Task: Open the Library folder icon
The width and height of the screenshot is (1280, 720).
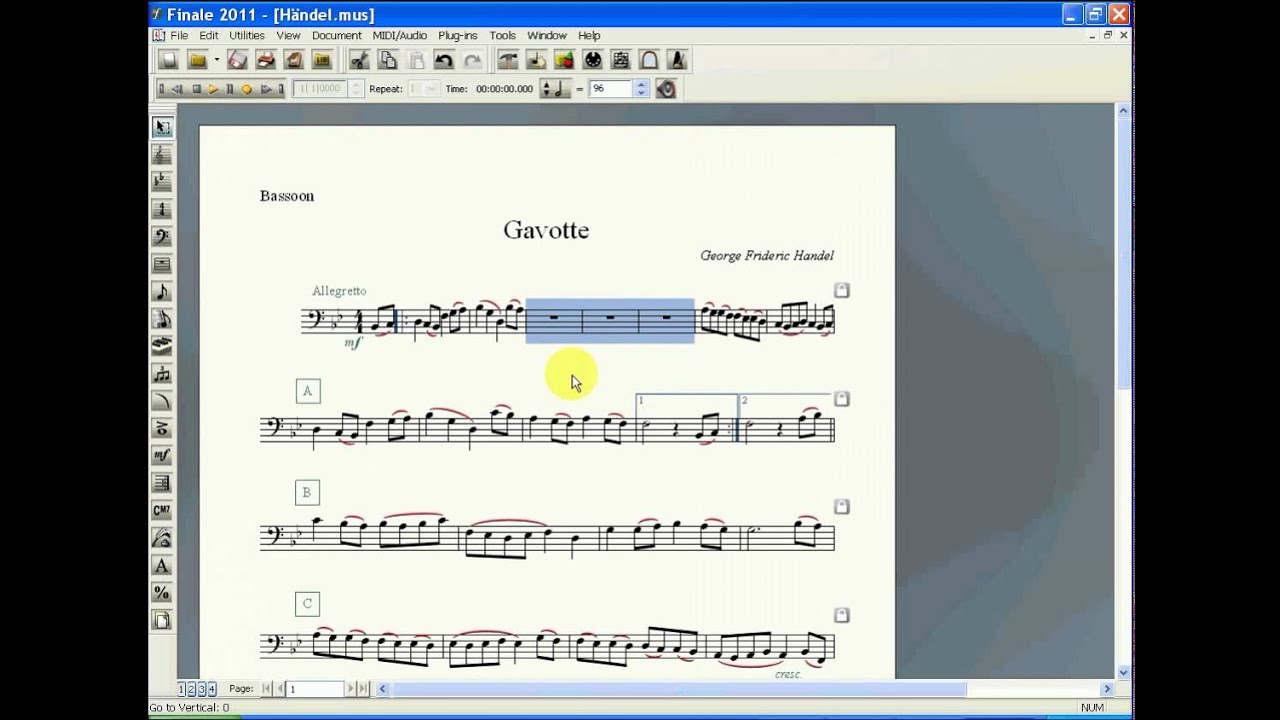Action: pyautogui.click(x=322, y=61)
